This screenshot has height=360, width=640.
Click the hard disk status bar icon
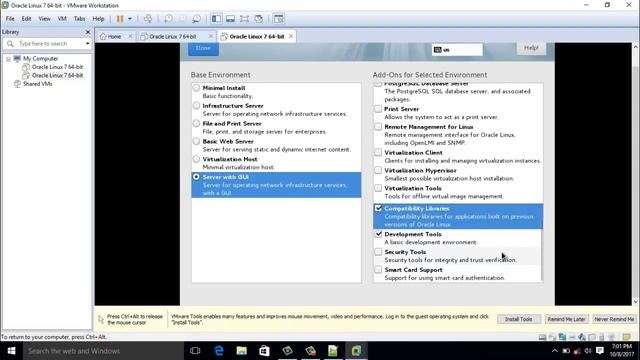coord(542,337)
